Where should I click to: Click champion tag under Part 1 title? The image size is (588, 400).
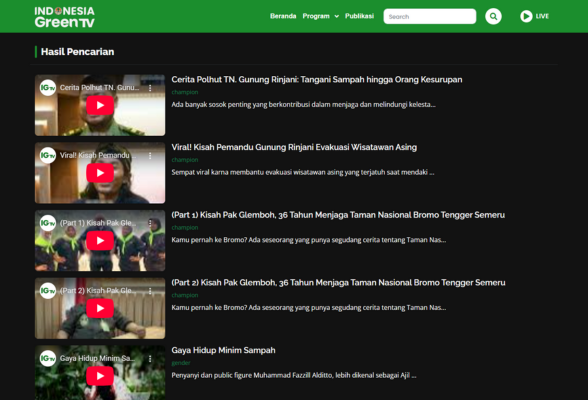[185, 228]
